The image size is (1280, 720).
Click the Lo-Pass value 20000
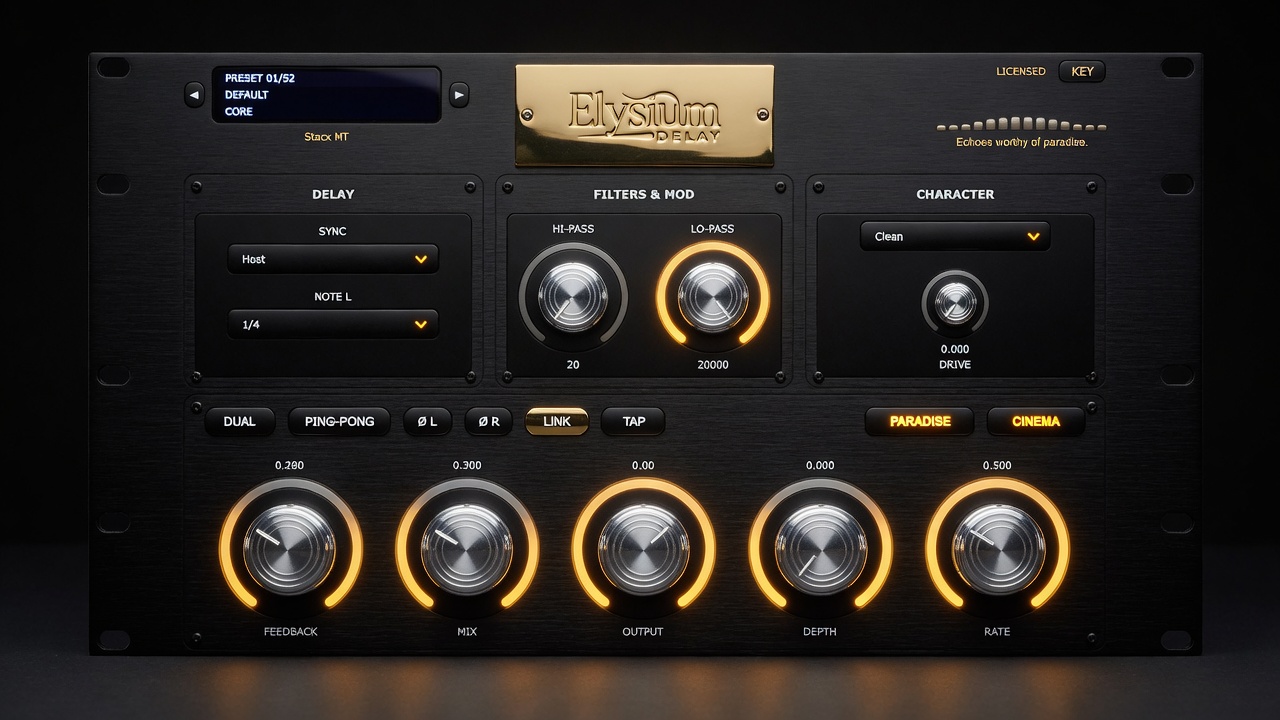pyautogui.click(x=713, y=365)
